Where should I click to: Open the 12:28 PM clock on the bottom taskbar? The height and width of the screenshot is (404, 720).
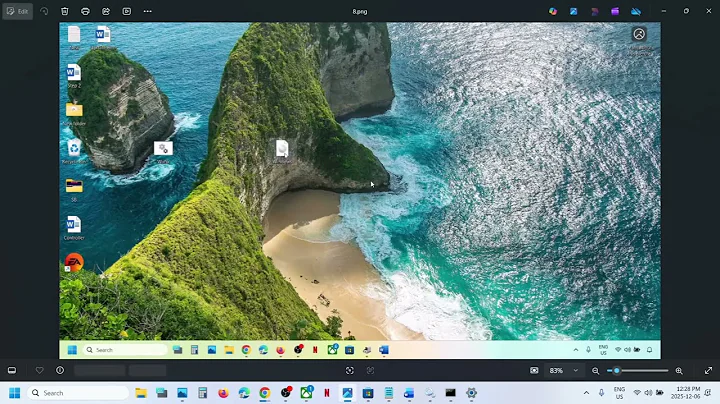(687, 393)
